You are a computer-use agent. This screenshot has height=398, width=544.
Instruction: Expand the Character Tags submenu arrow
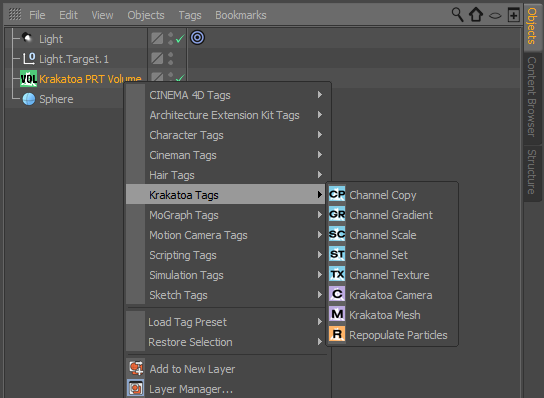point(320,135)
